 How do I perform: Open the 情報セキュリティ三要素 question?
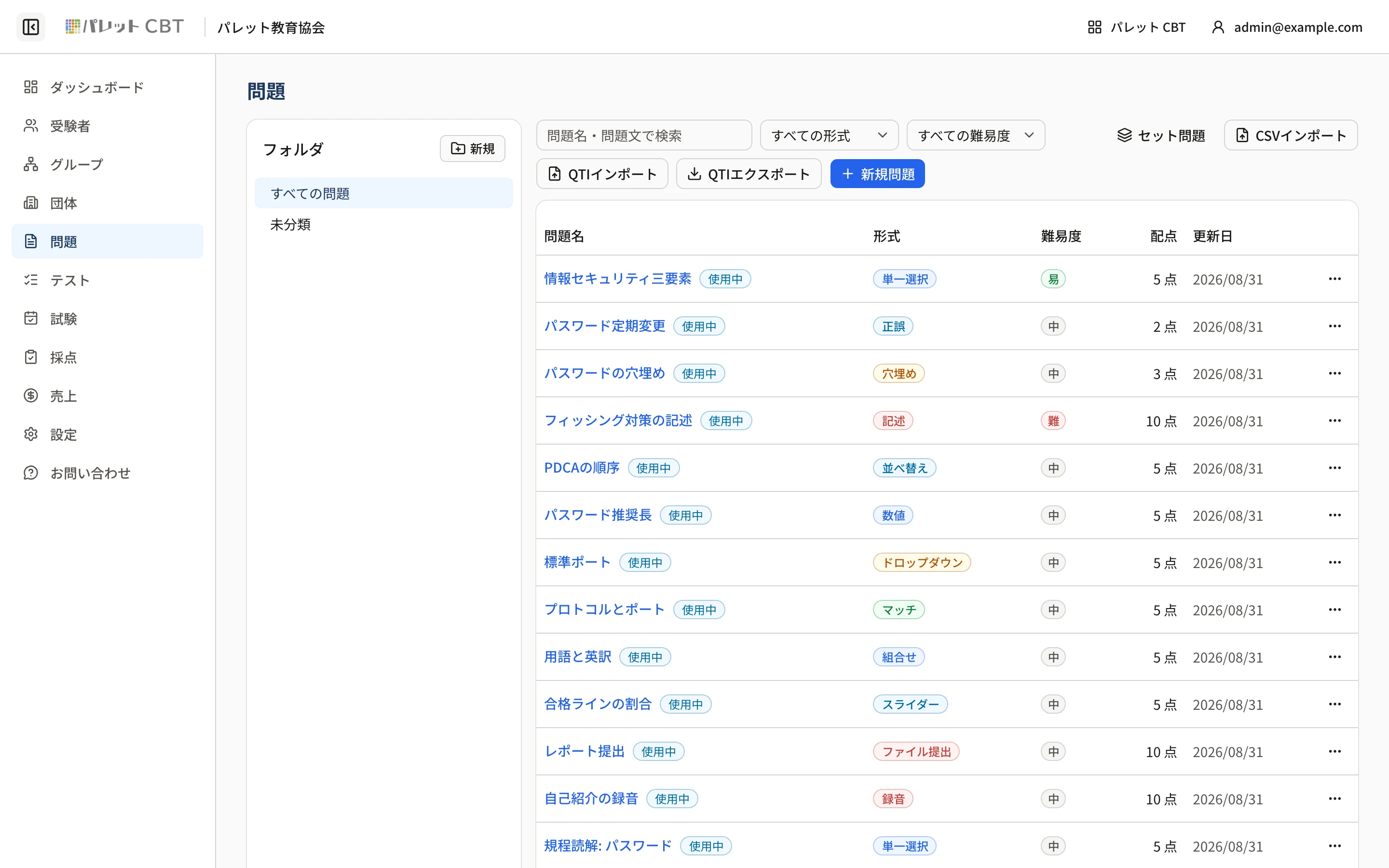(618, 279)
